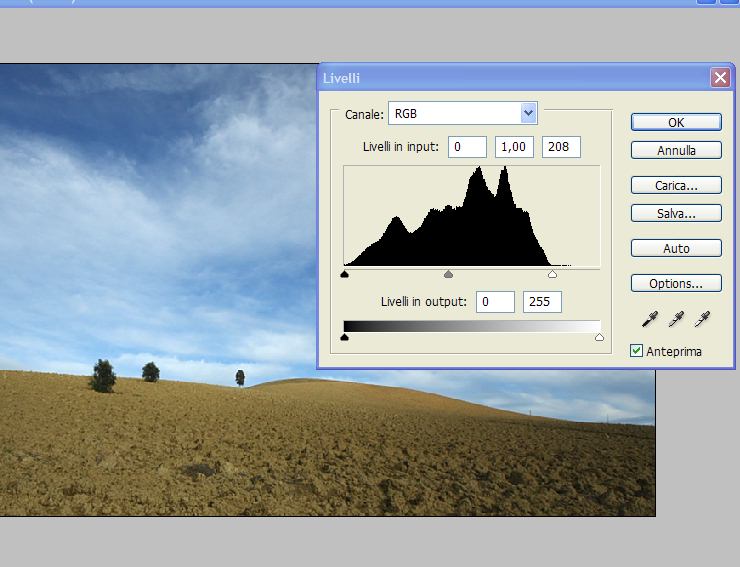740x567 pixels.
Task: Close the Livelli dialog
Action: click(x=719, y=78)
